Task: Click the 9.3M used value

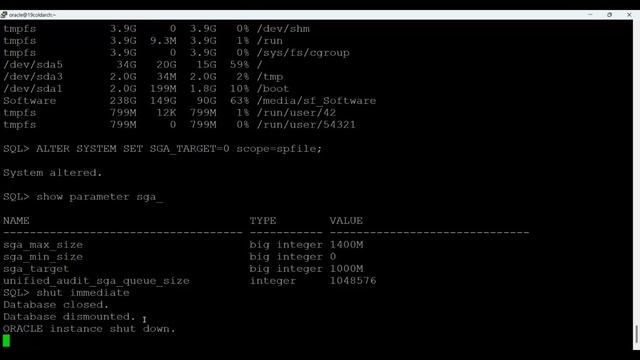Action: pyautogui.click(x=163, y=41)
